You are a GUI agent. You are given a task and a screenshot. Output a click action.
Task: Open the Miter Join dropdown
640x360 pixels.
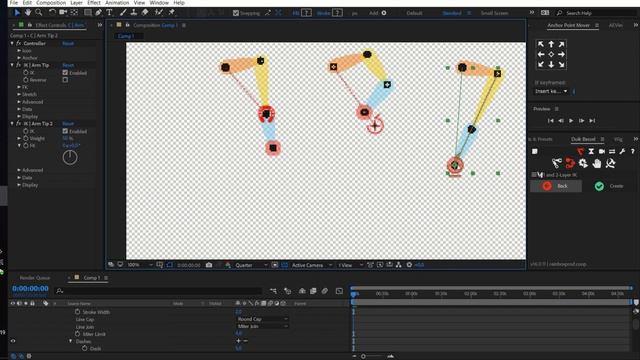point(262,327)
